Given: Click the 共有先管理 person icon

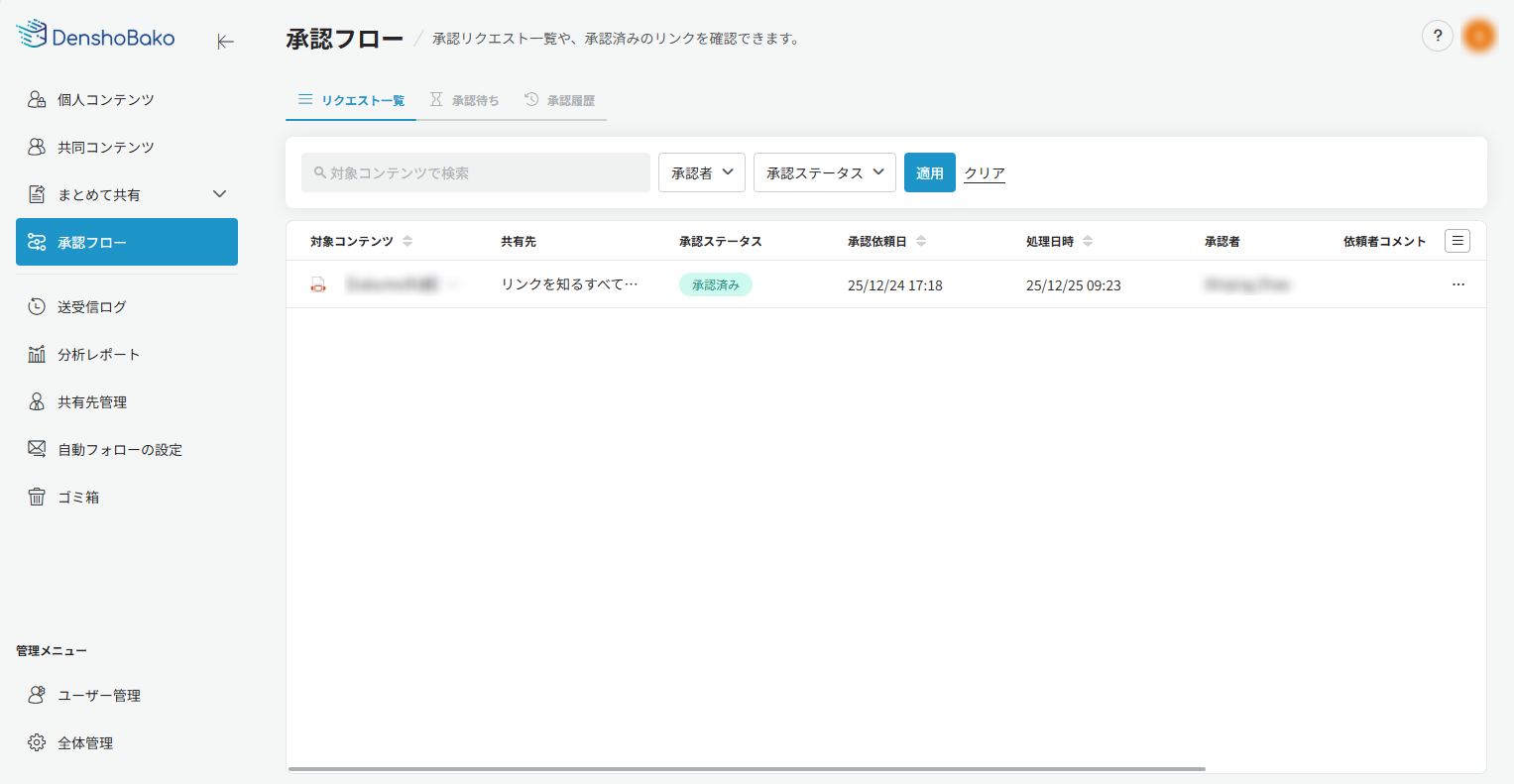Looking at the screenshot, I should tap(37, 401).
